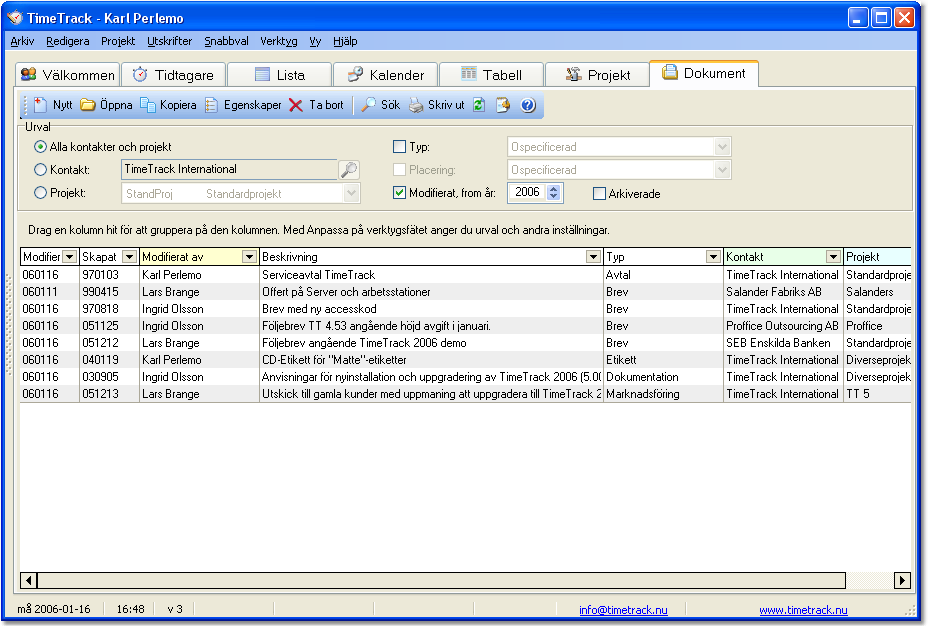Select row Brev med ny accesskod
This screenshot has height=628, width=928.
point(465,309)
